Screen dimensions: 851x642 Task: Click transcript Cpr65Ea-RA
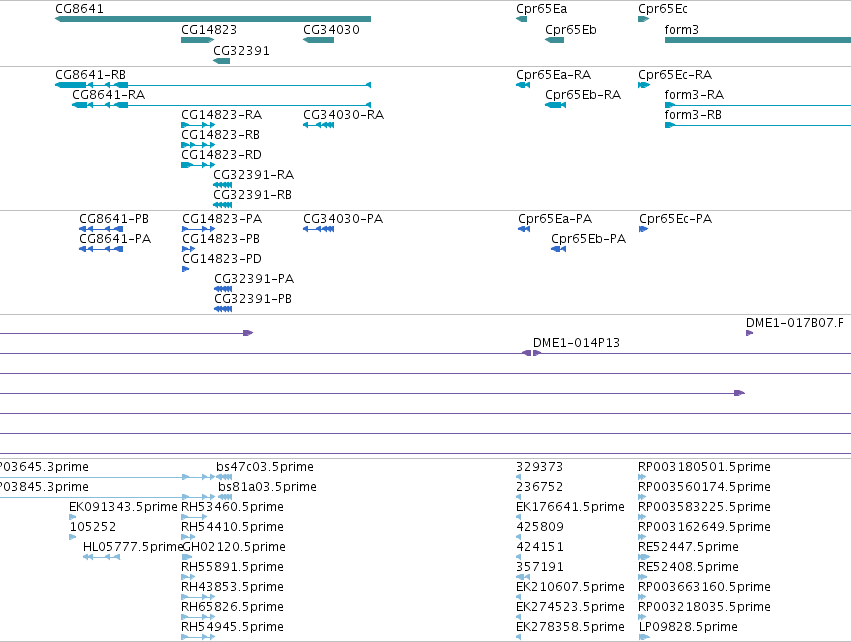(x=523, y=85)
